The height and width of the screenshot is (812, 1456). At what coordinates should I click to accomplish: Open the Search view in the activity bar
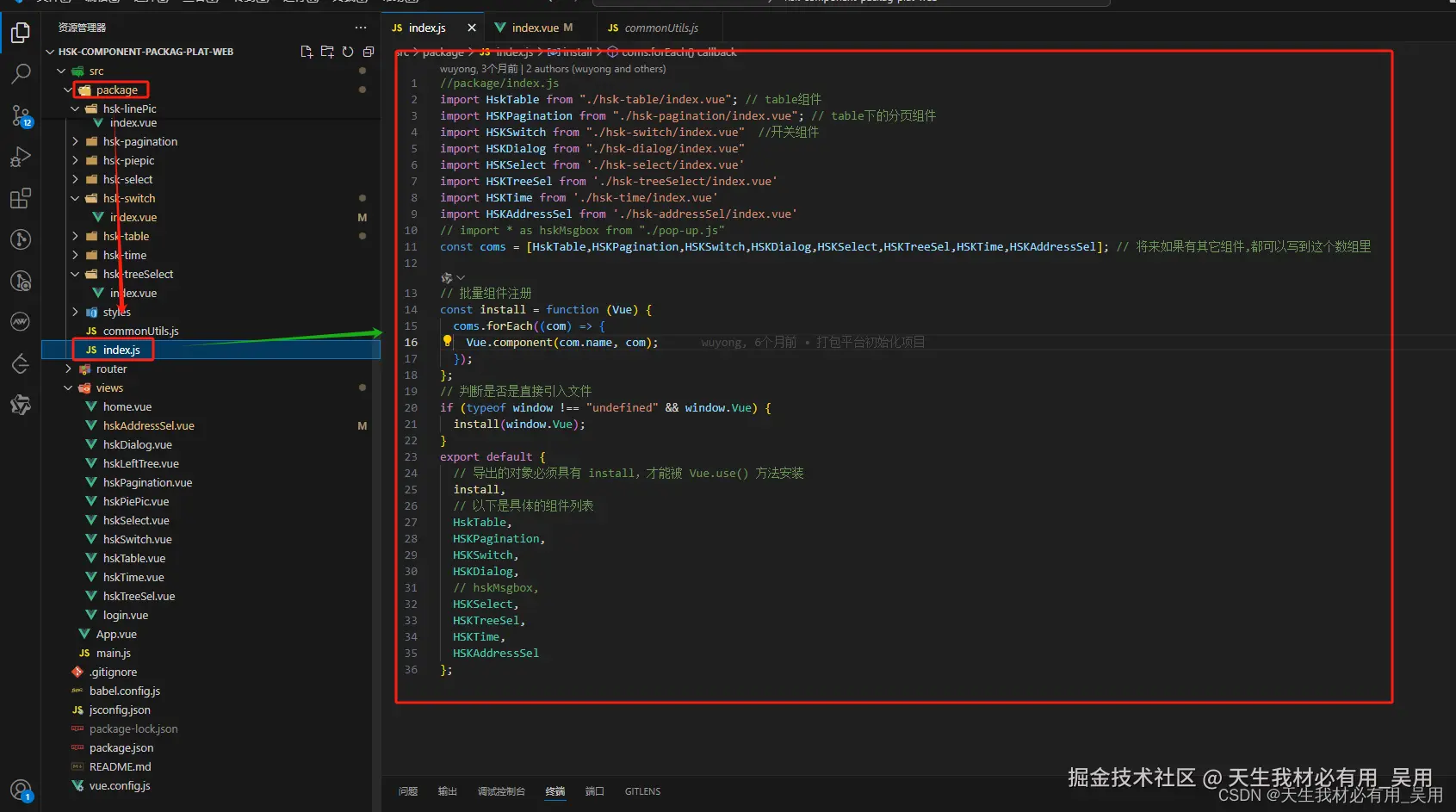pos(21,74)
